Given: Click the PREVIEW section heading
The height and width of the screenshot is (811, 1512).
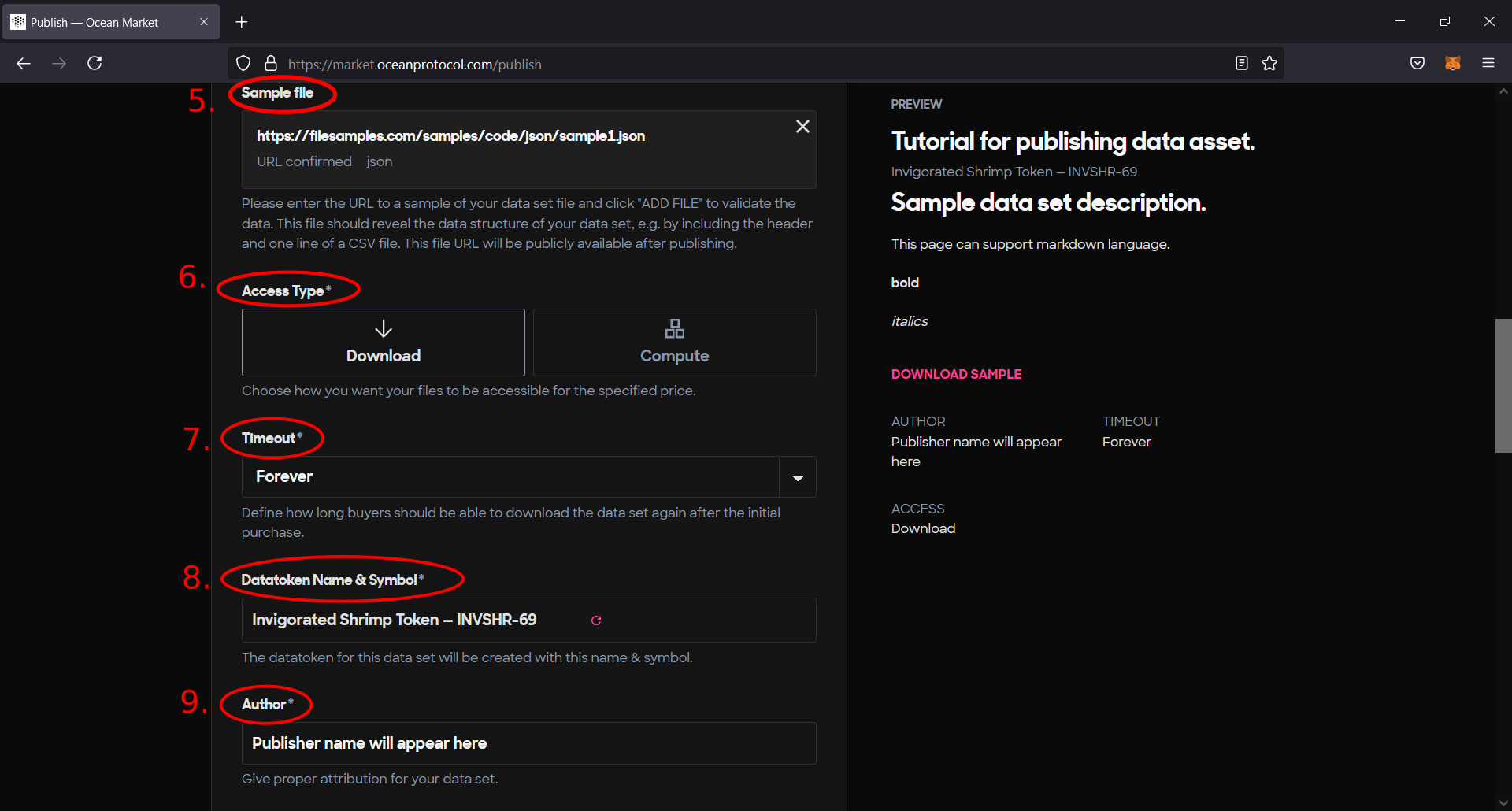Looking at the screenshot, I should point(916,104).
